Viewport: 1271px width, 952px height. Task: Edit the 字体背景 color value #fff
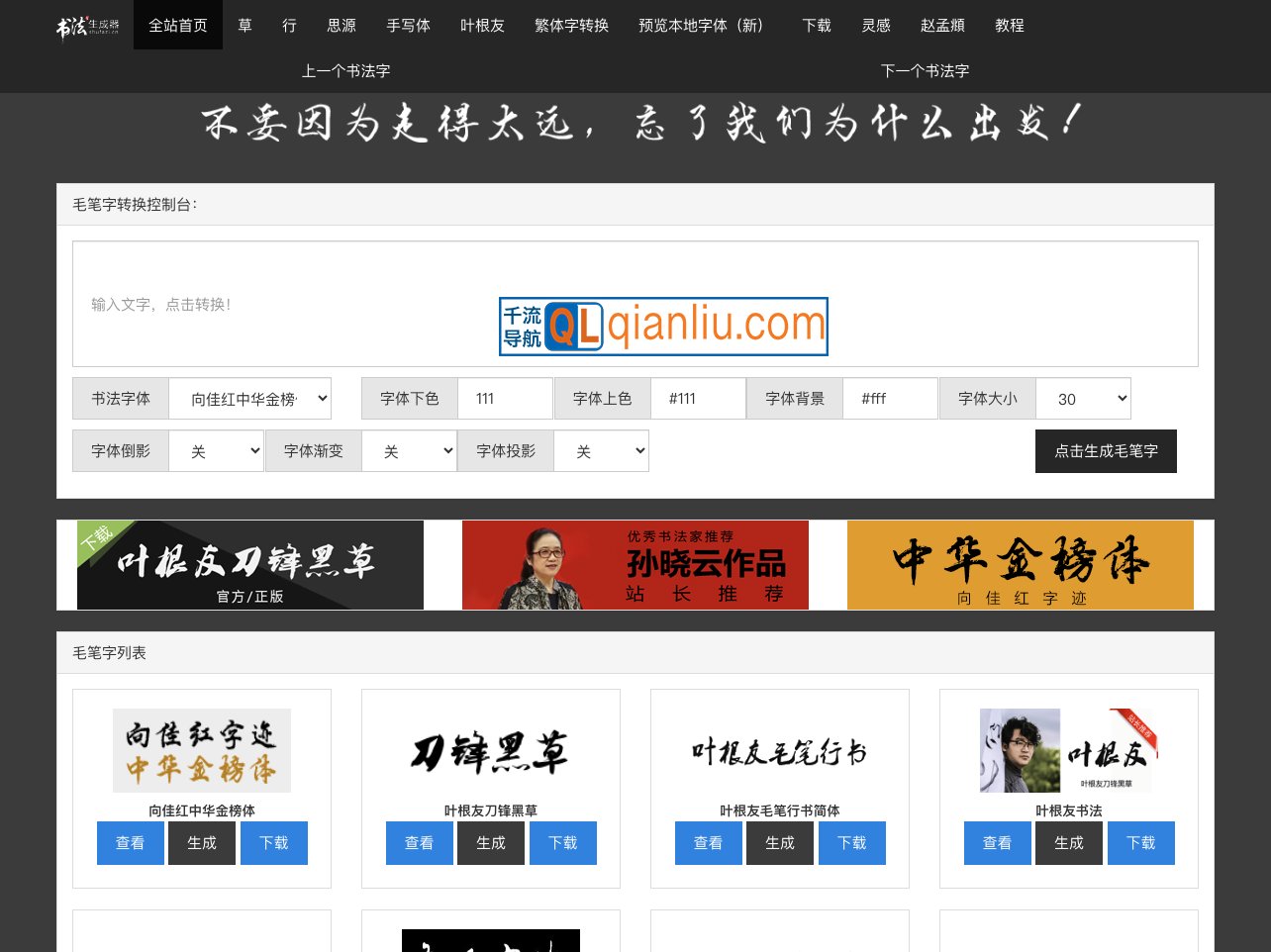(x=890, y=398)
